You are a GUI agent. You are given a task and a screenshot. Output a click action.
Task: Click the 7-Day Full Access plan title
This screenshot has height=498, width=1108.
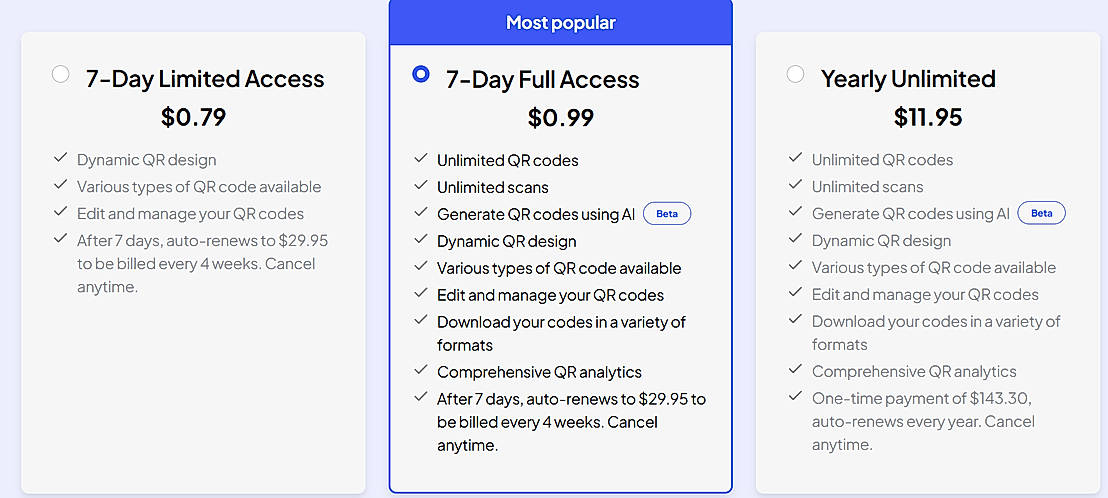542,80
